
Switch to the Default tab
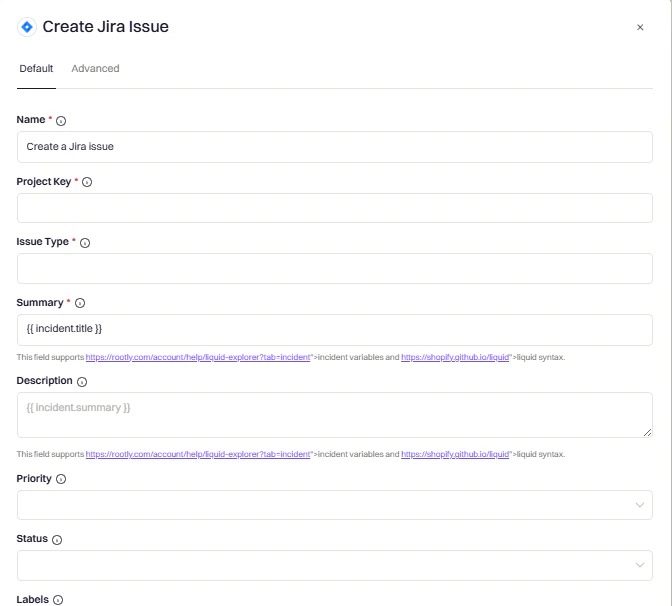pyautogui.click(x=36, y=69)
